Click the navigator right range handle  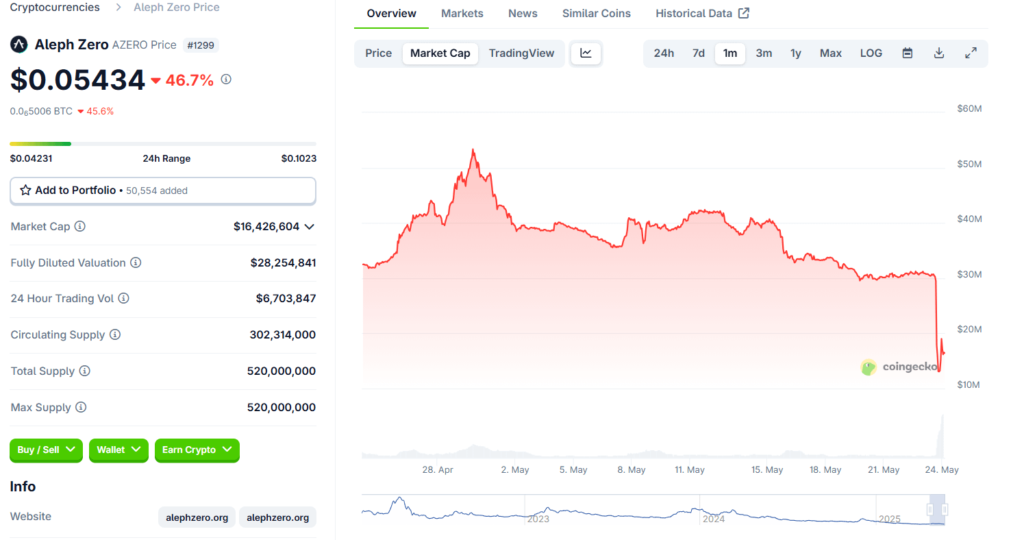click(x=944, y=509)
